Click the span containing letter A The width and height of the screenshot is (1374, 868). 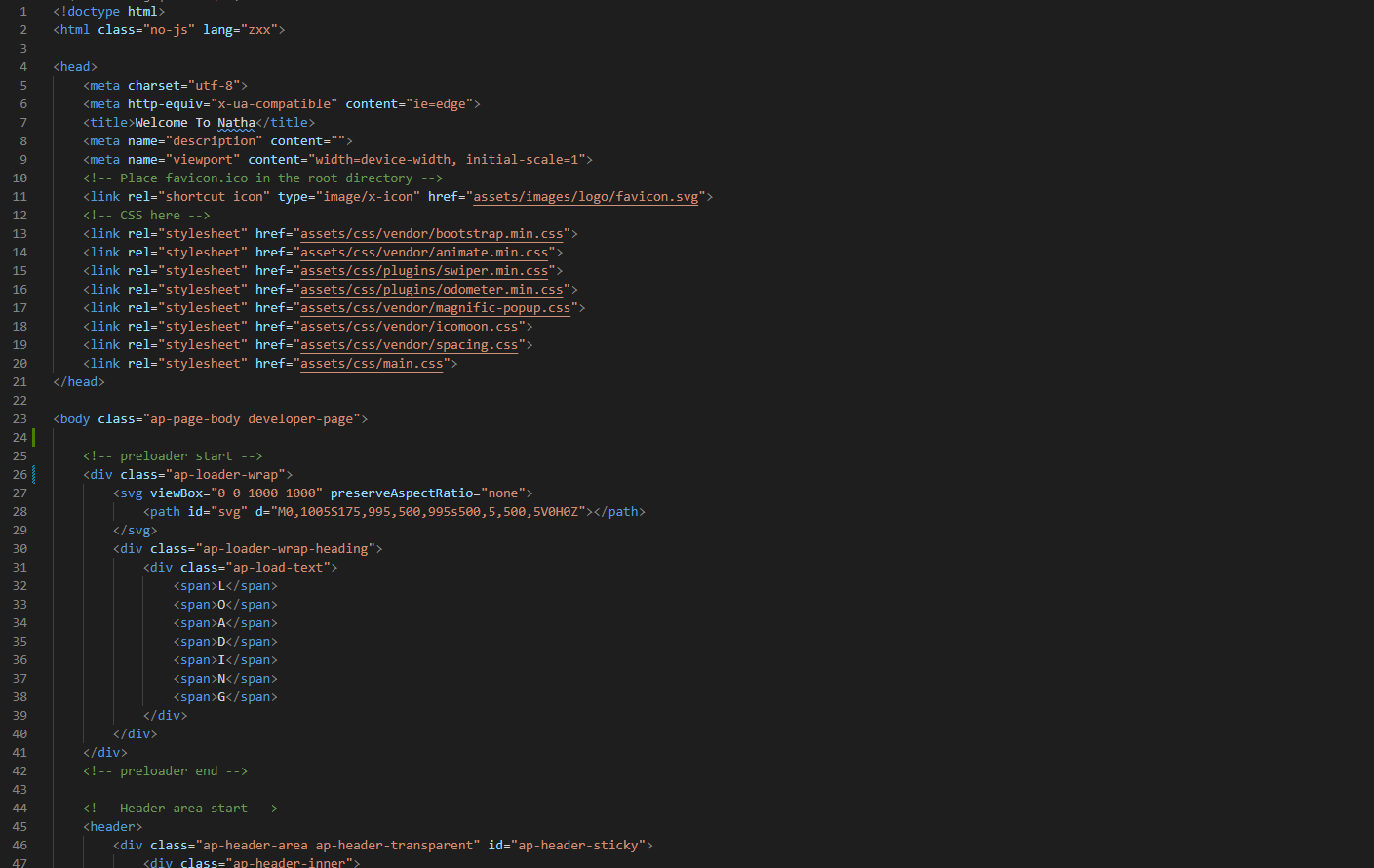225,623
